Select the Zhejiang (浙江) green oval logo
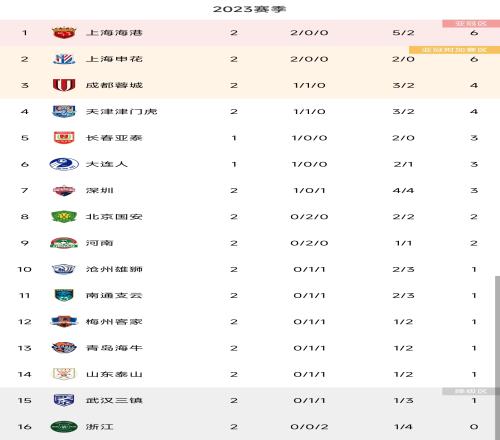The height and width of the screenshot is (440, 500). [64, 427]
